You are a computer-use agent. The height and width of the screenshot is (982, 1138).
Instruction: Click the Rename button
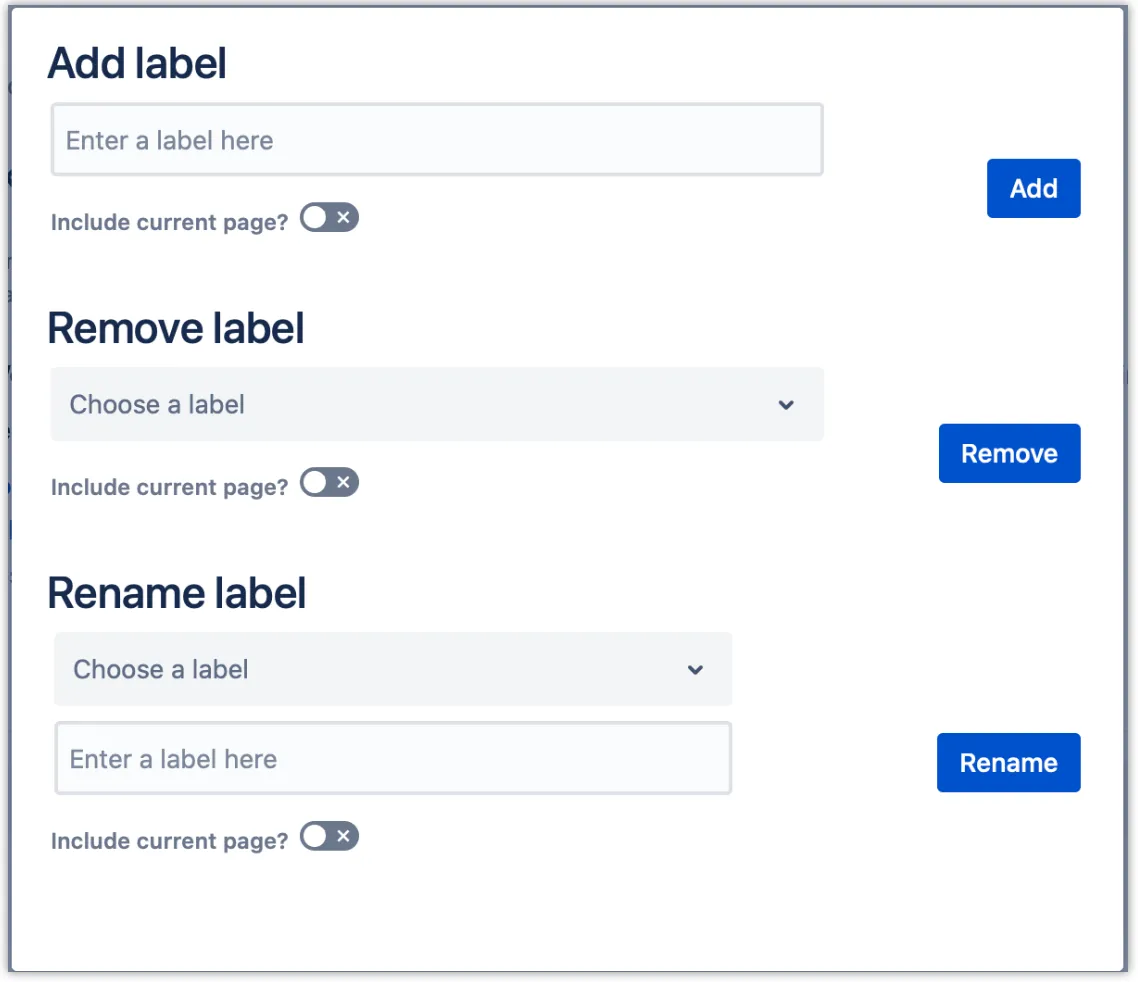[x=1008, y=762]
